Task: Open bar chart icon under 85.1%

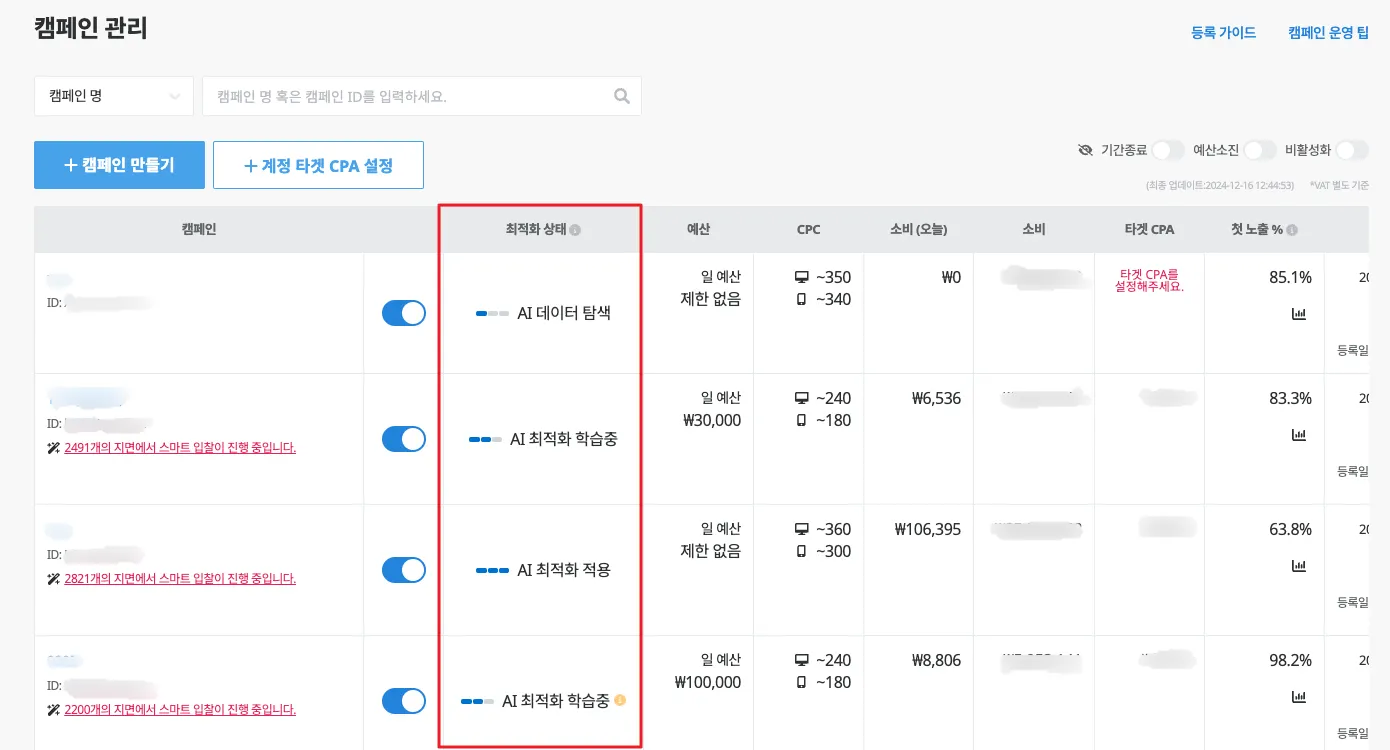Action: (1299, 314)
